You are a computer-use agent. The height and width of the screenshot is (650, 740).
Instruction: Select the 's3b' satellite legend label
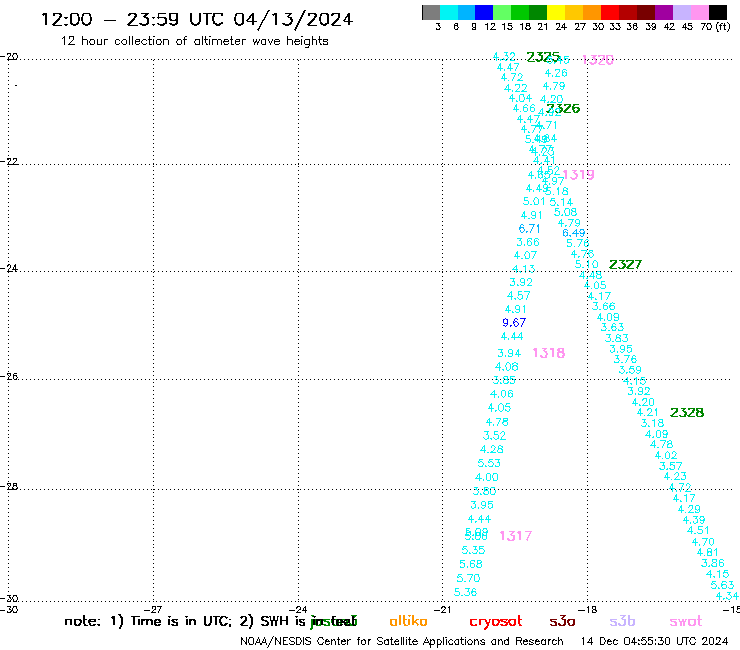pos(622,621)
